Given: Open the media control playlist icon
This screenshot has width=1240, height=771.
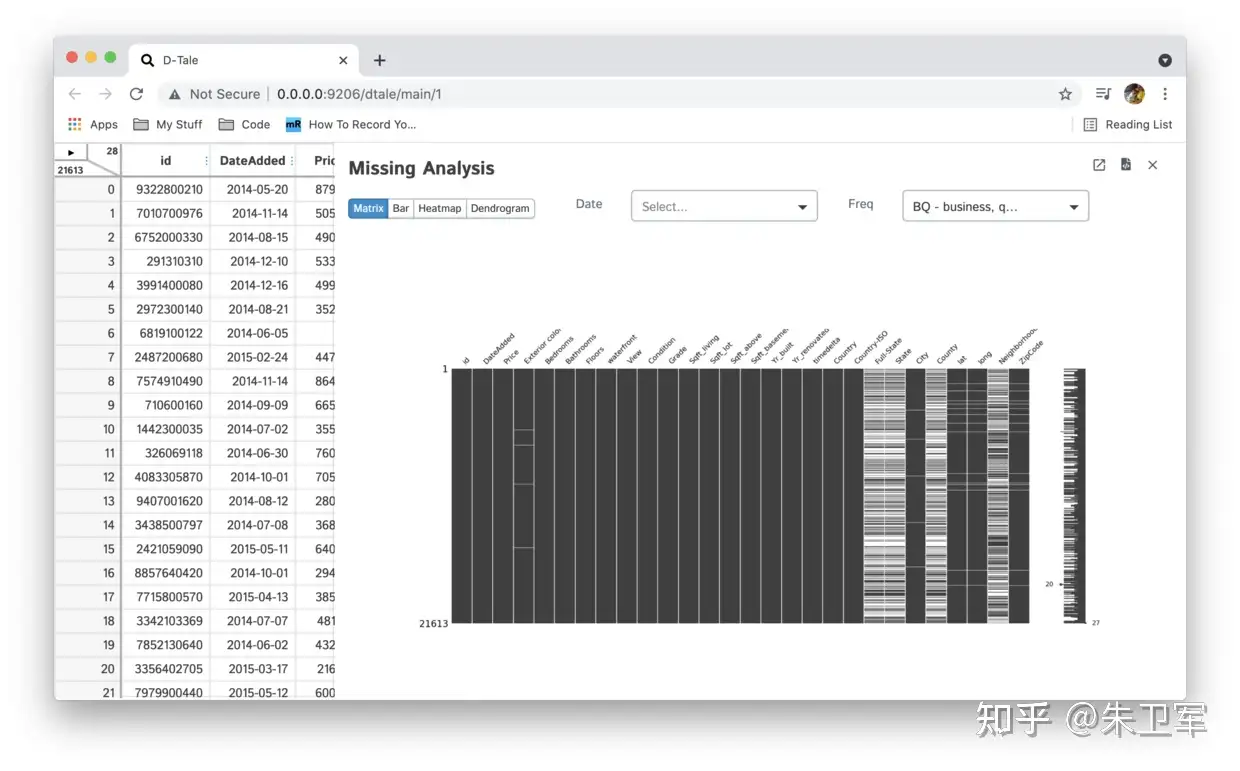Looking at the screenshot, I should (1103, 94).
